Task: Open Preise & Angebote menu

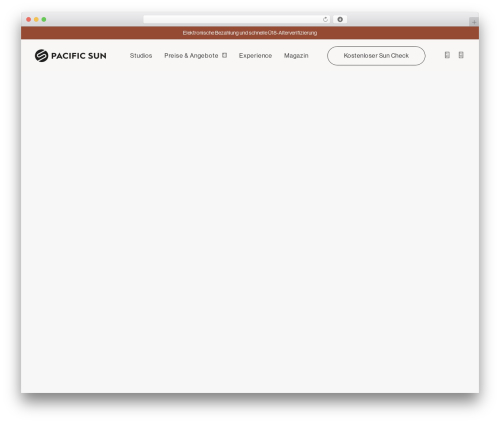Action: tap(191, 56)
